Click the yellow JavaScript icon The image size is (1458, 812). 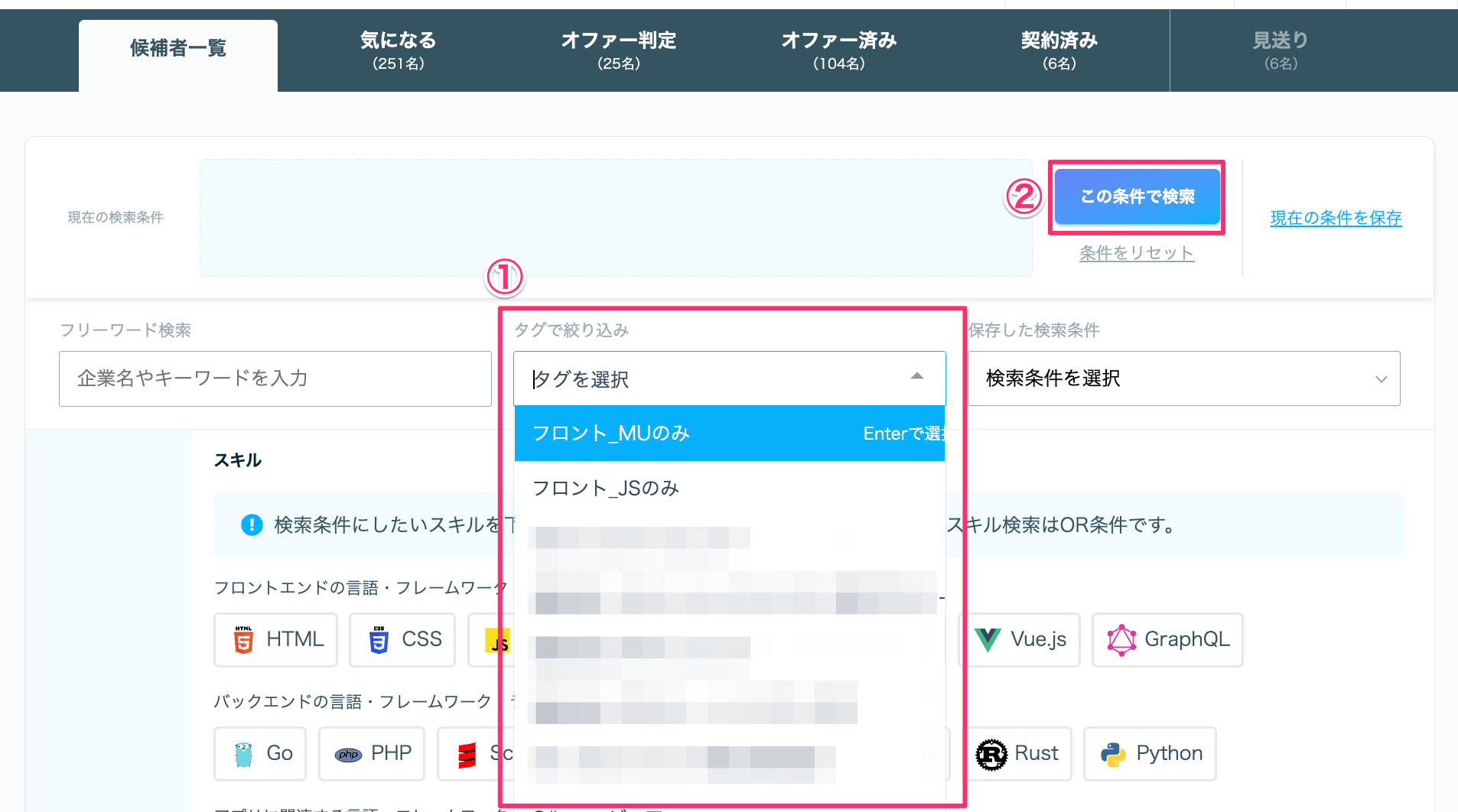click(x=497, y=641)
